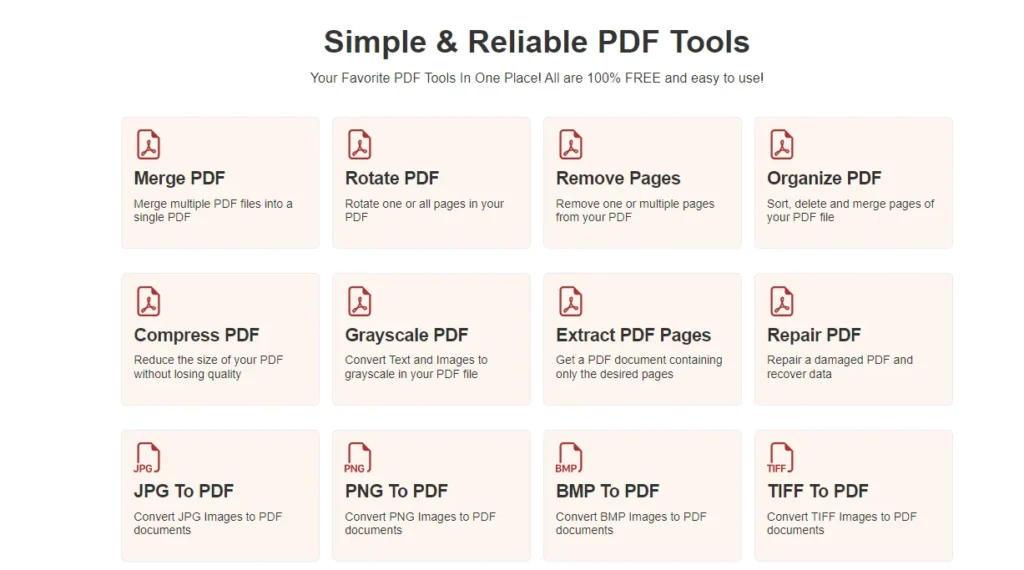The image size is (1024, 570).
Task: Click the PNG file icon
Action: click(358, 458)
